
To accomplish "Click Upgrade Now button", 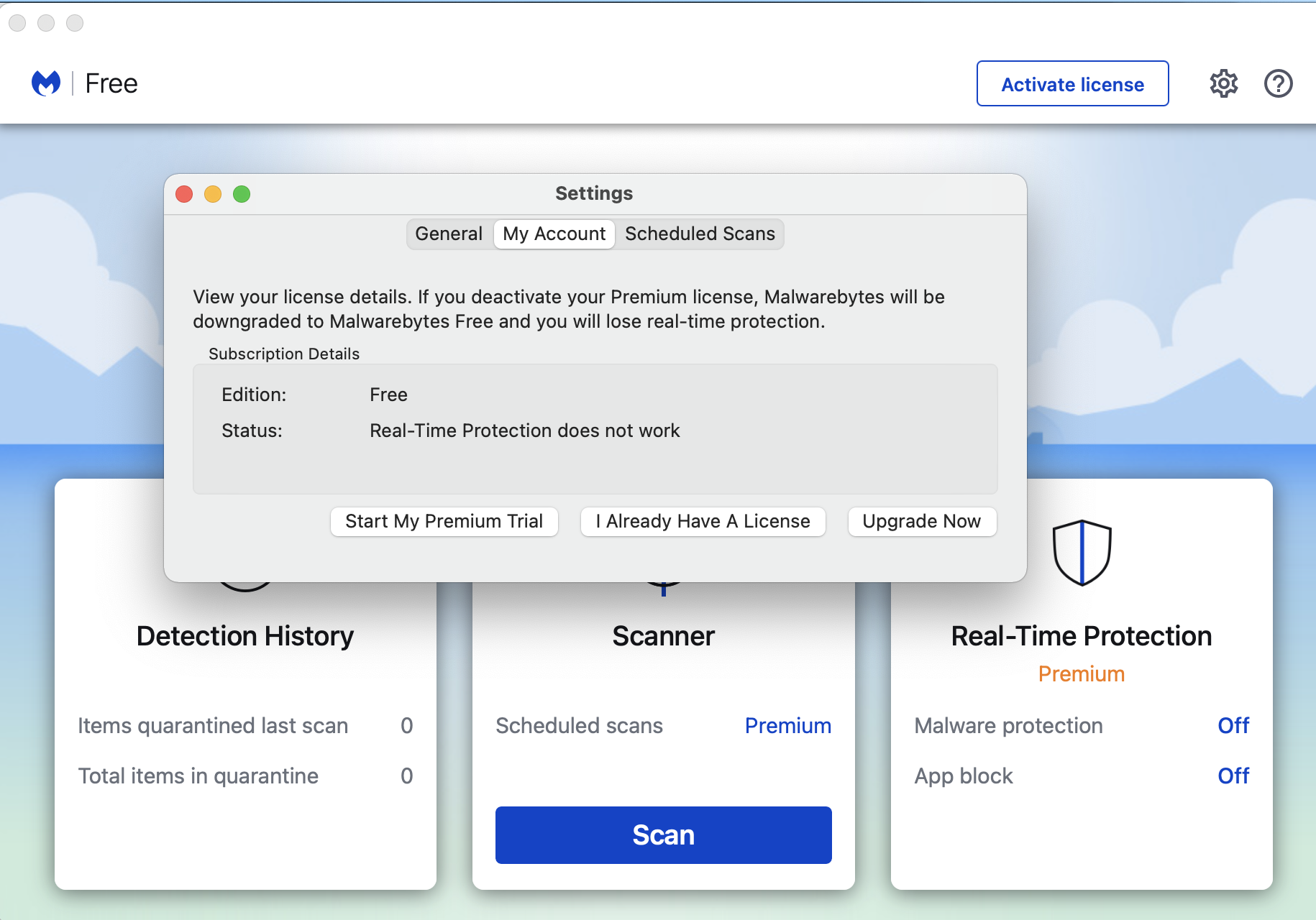I will [922, 521].
